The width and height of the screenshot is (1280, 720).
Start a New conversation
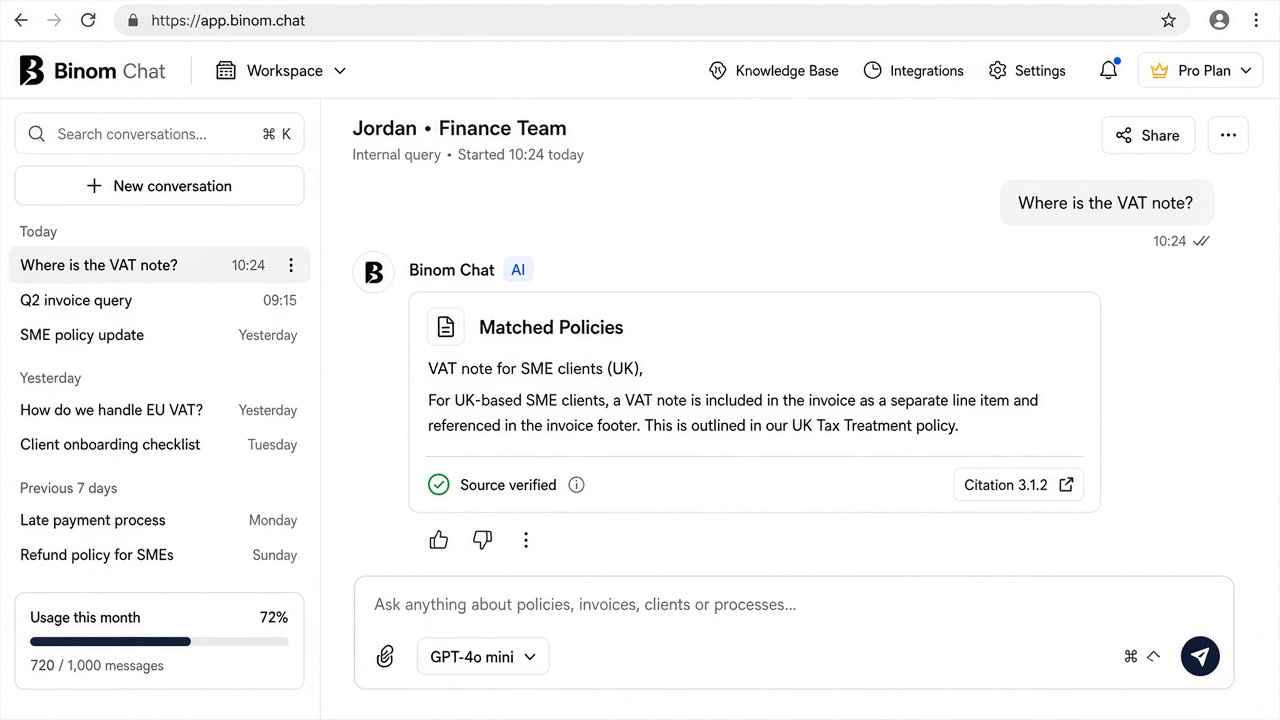[x=159, y=186]
